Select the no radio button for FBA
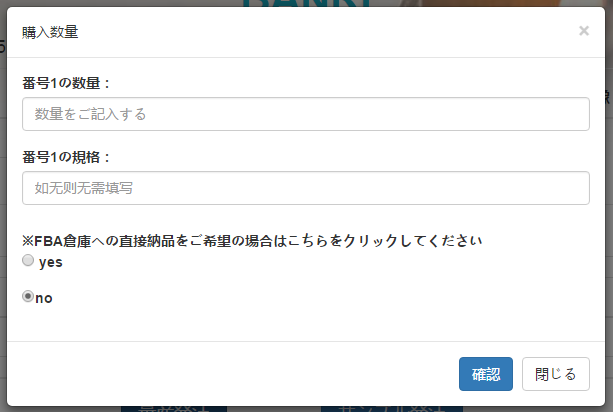This screenshot has height=412, width=613. pyautogui.click(x=28, y=297)
